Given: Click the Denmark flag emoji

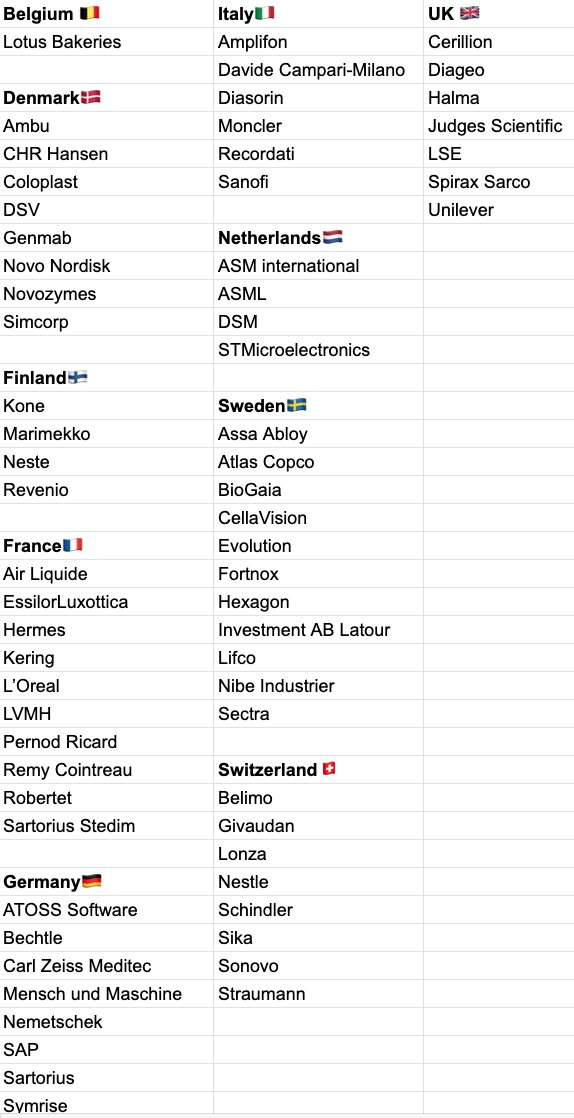Looking at the screenshot, I should pos(90,97).
